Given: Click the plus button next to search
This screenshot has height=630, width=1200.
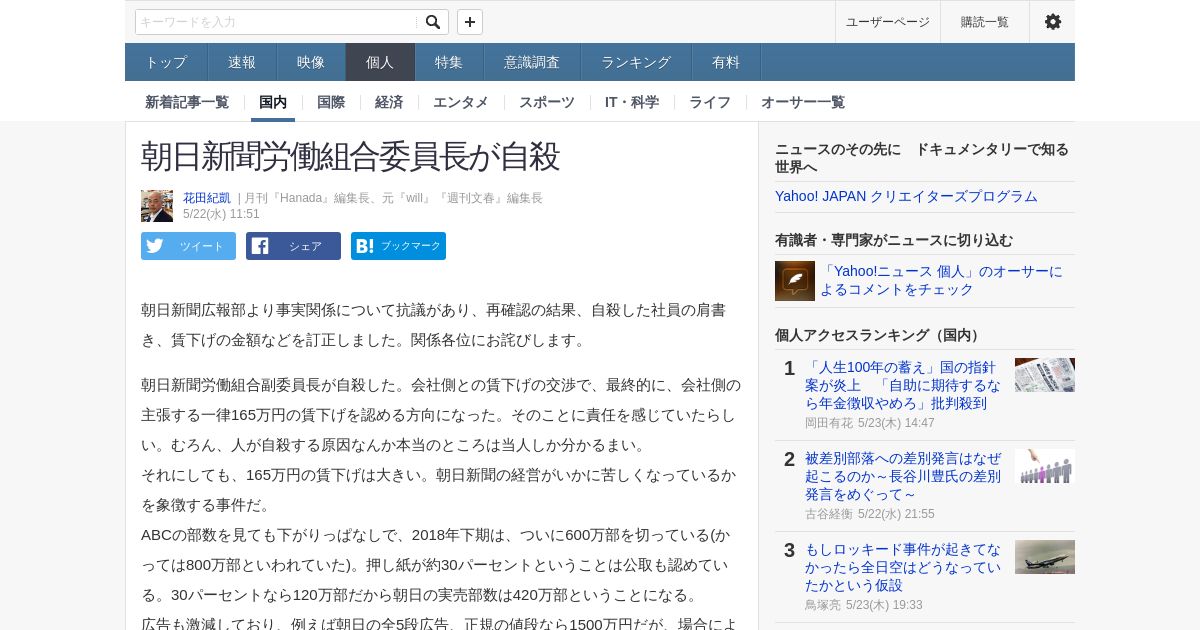Looking at the screenshot, I should [470, 22].
